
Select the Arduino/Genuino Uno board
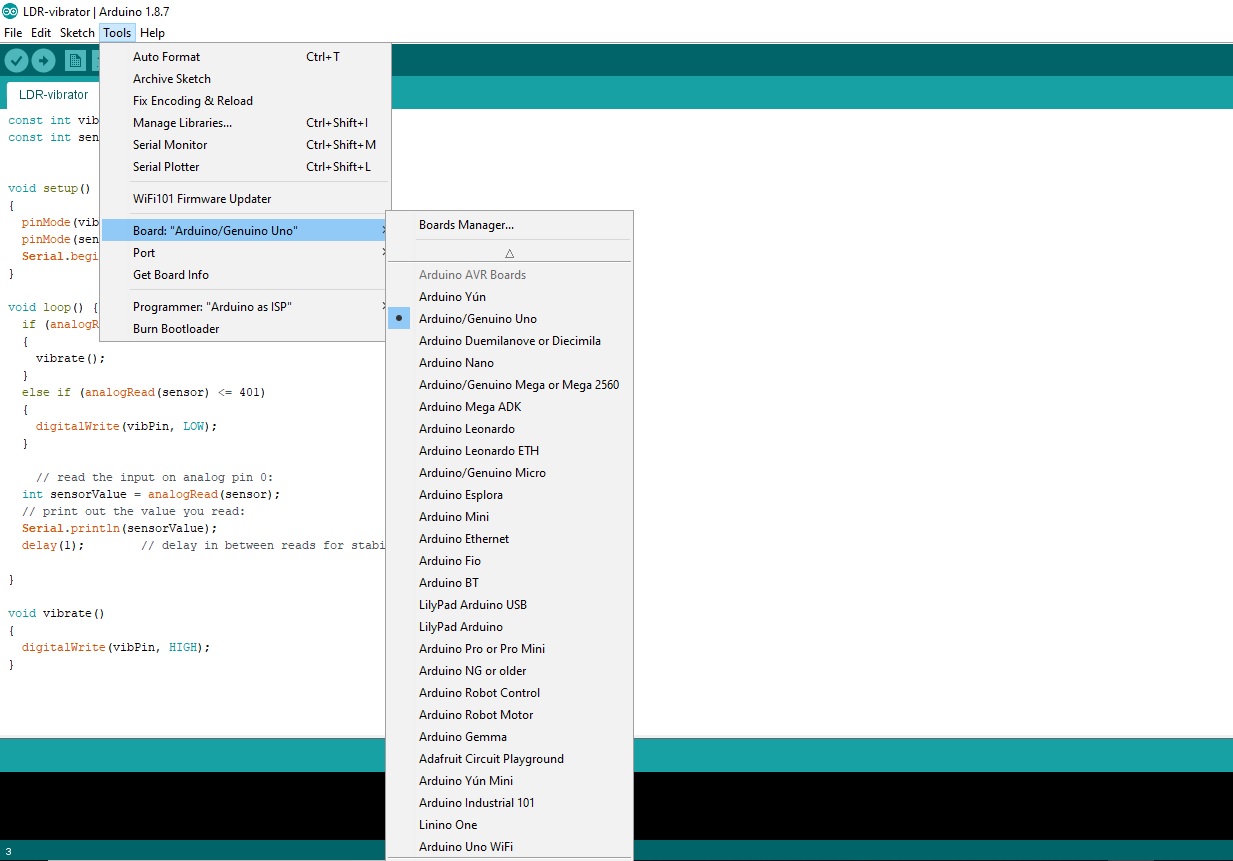(509, 319)
